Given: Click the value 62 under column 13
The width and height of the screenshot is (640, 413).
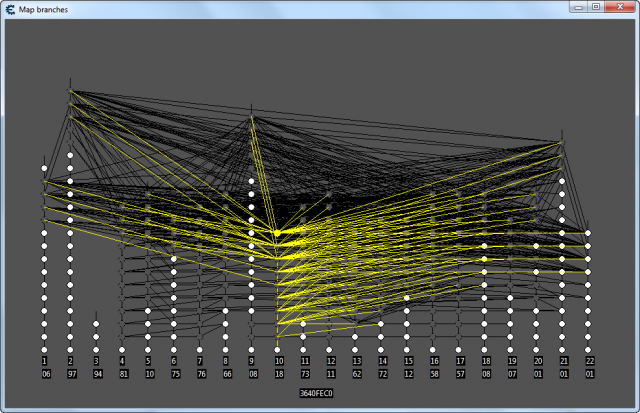Looking at the screenshot, I should coord(356,373).
